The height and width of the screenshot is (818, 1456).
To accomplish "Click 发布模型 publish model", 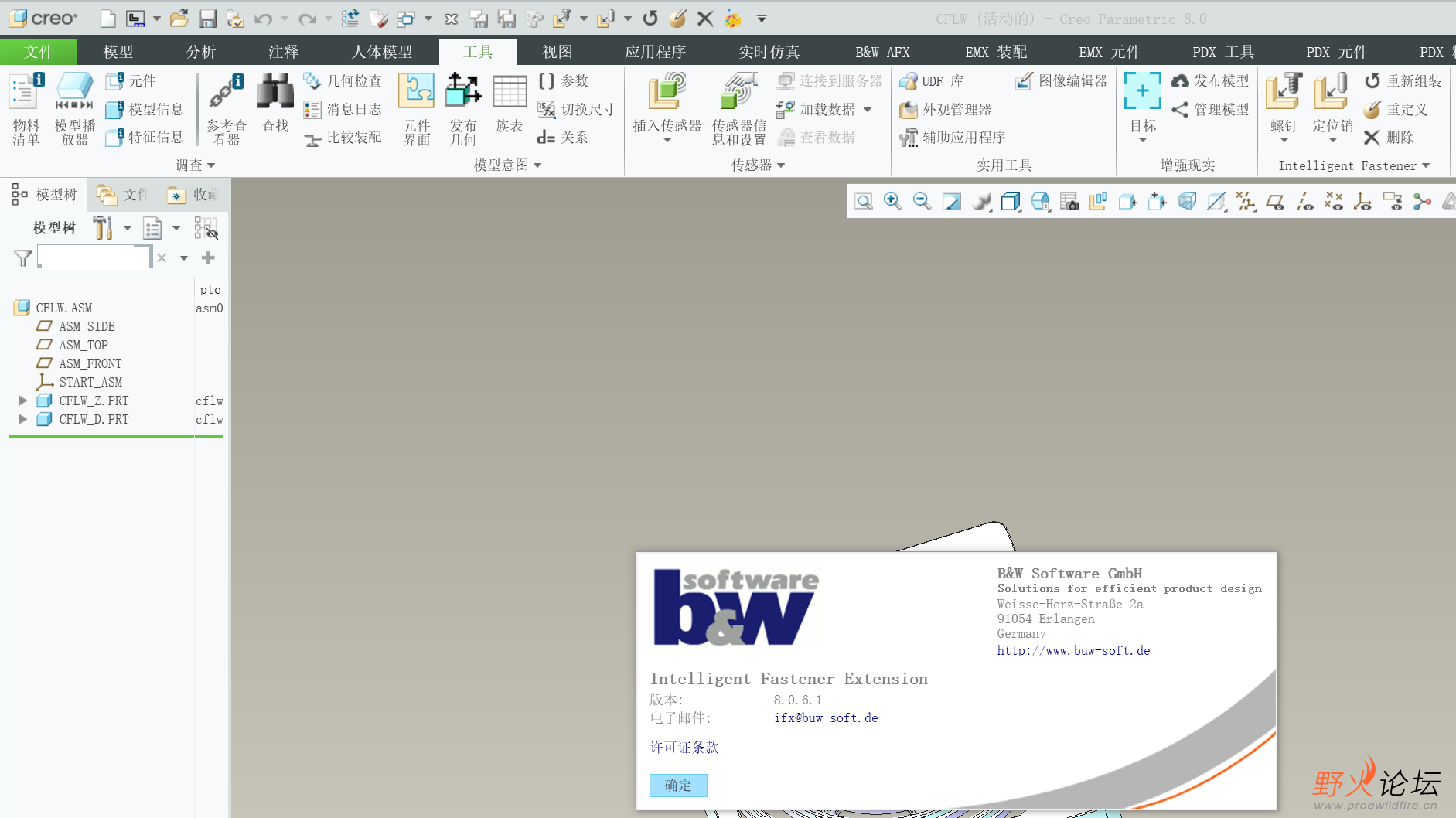I will tap(1210, 80).
